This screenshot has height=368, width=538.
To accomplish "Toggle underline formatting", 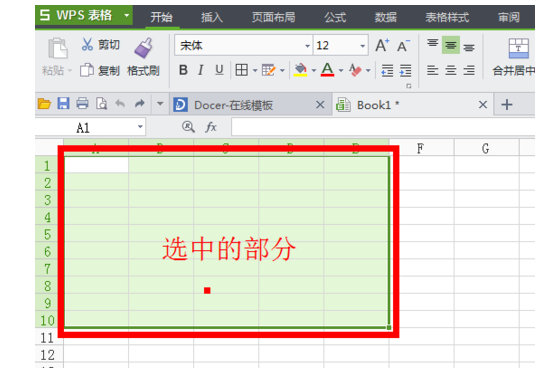I will (219, 70).
